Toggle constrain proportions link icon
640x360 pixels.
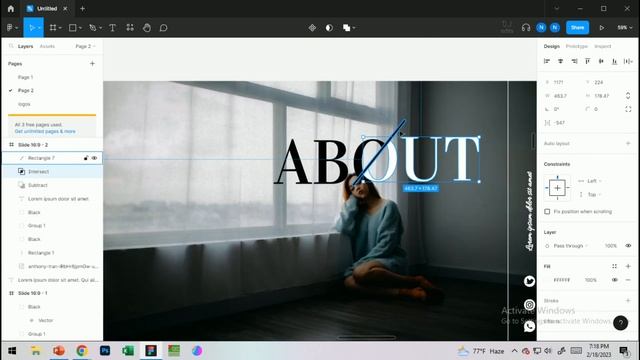[x=628, y=96]
